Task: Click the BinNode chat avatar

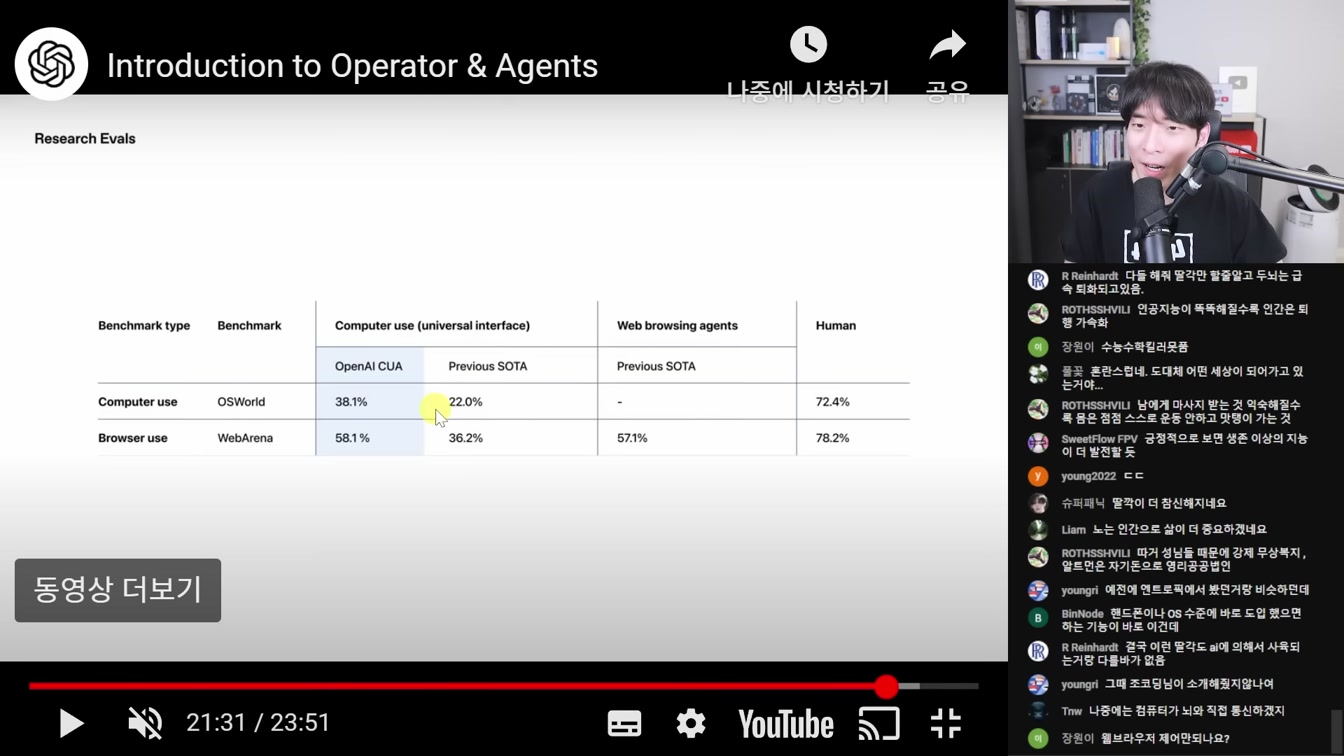Action: pos(1038,617)
